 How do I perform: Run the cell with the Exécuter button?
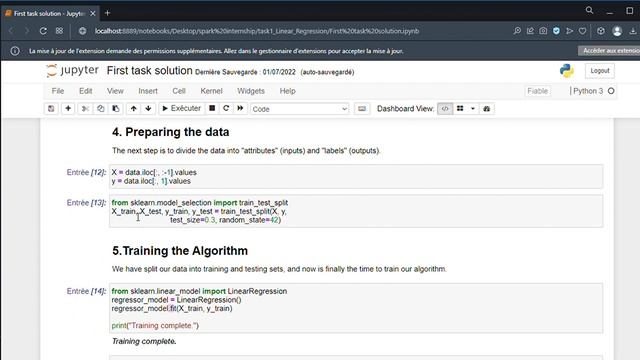(x=182, y=109)
